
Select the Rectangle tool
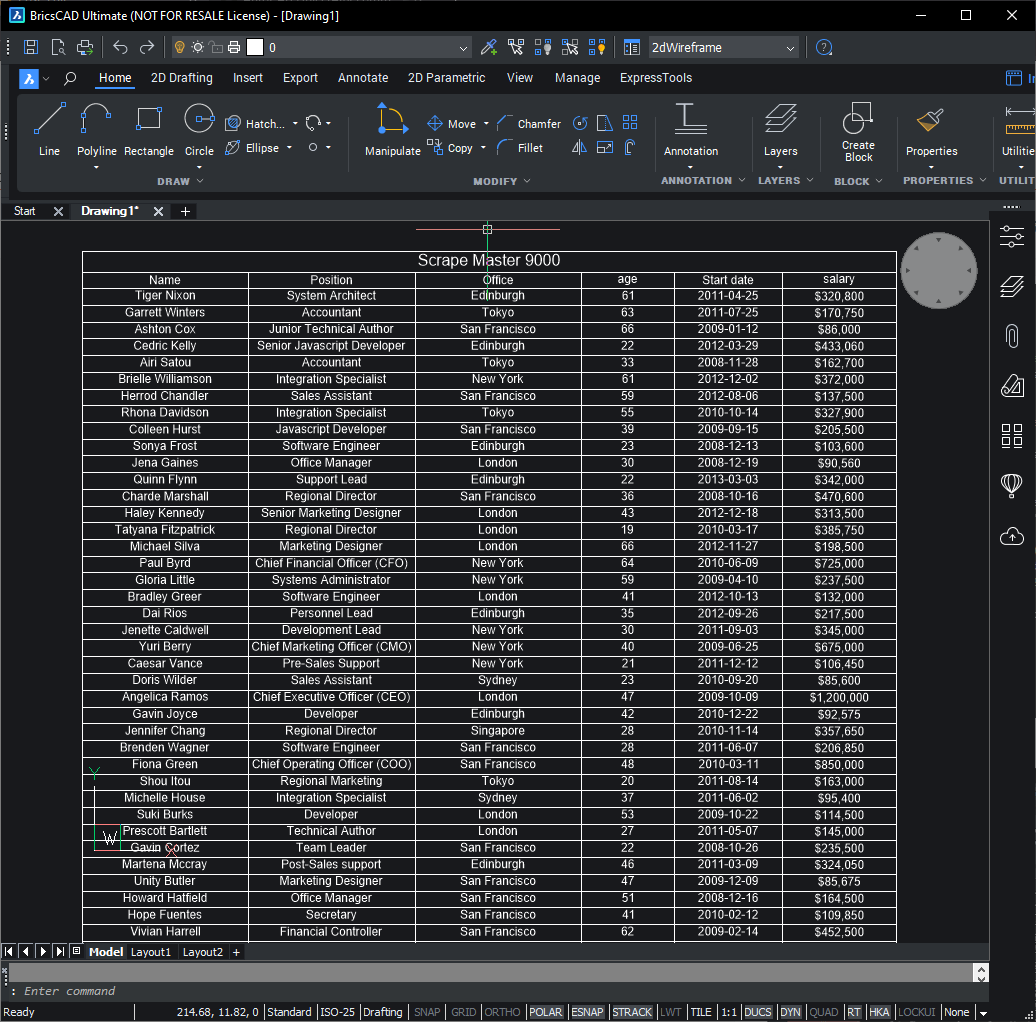point(149,130)
